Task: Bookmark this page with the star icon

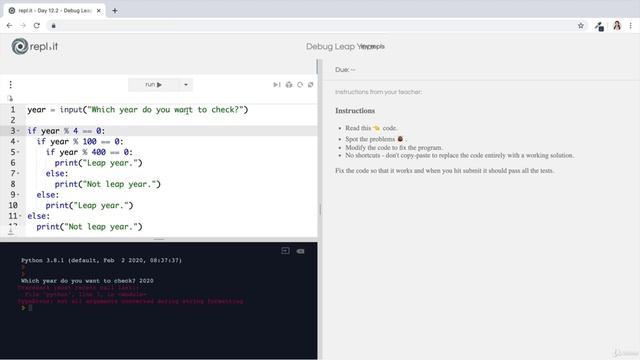Action: [581, 26]
